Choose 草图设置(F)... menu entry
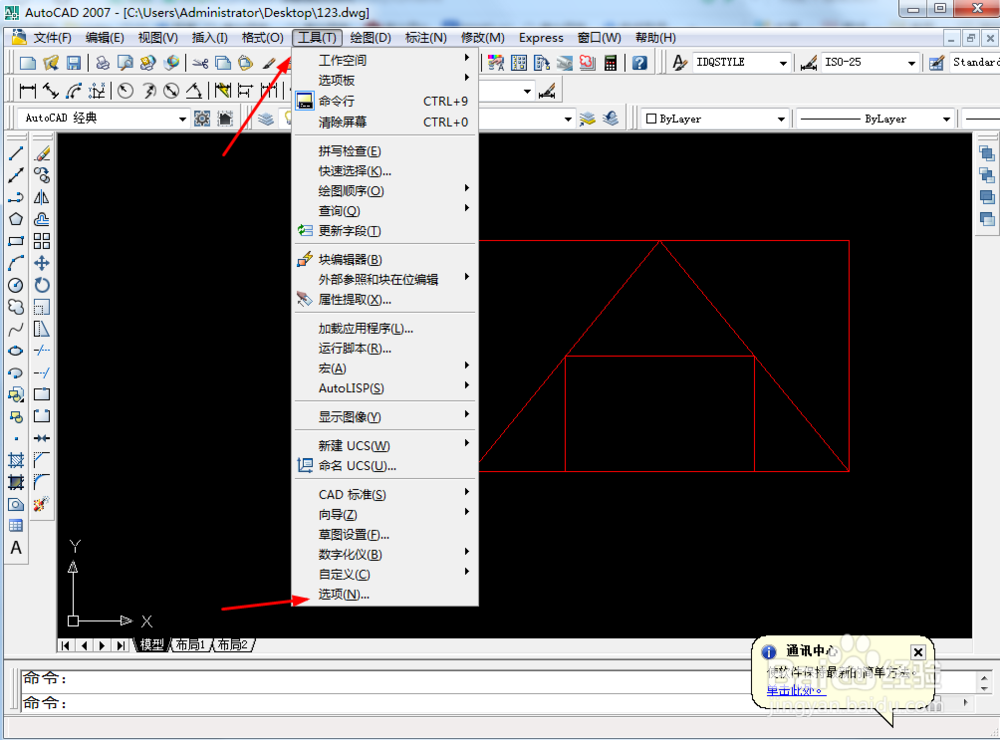 tap(385, 535)
